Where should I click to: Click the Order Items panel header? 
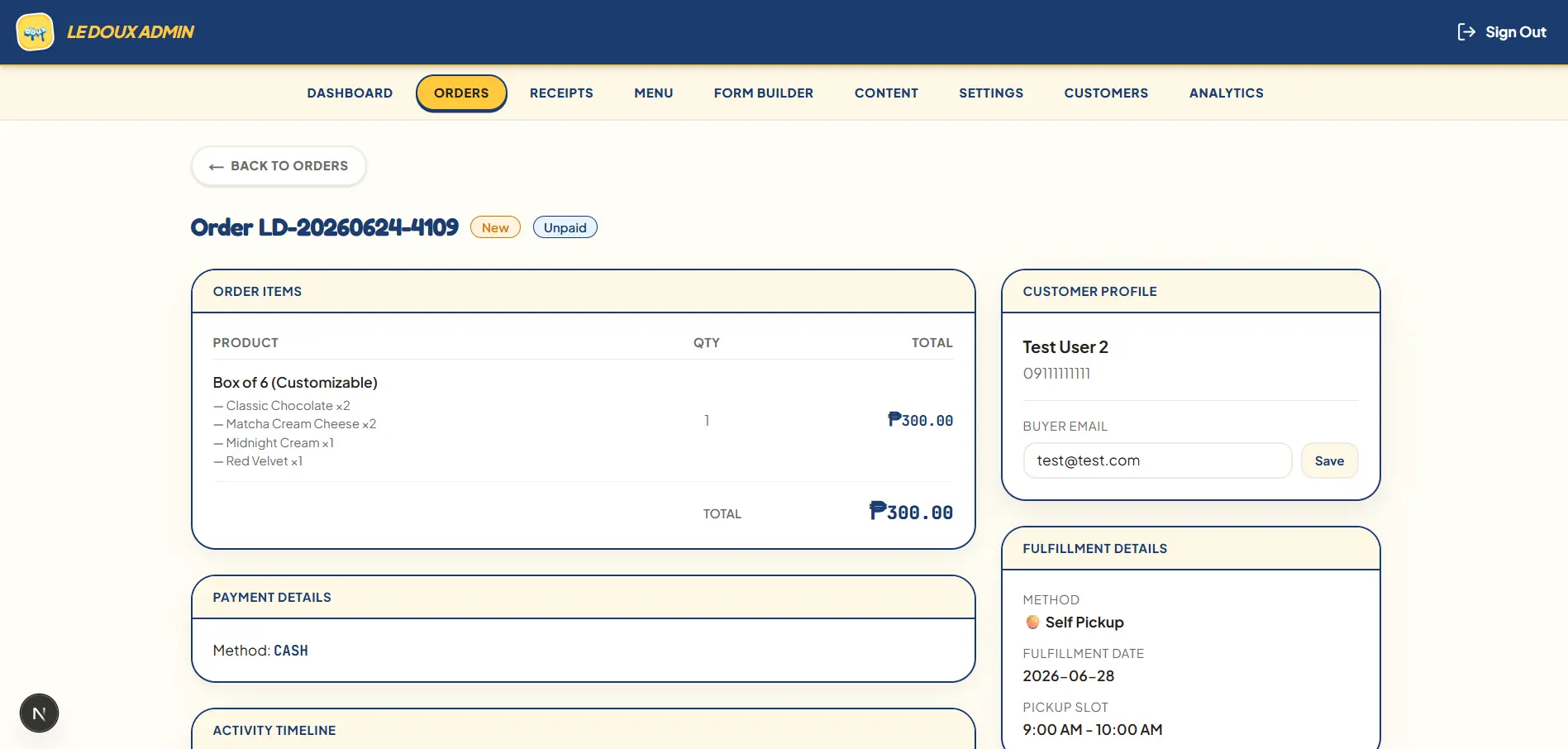[584, 292]
